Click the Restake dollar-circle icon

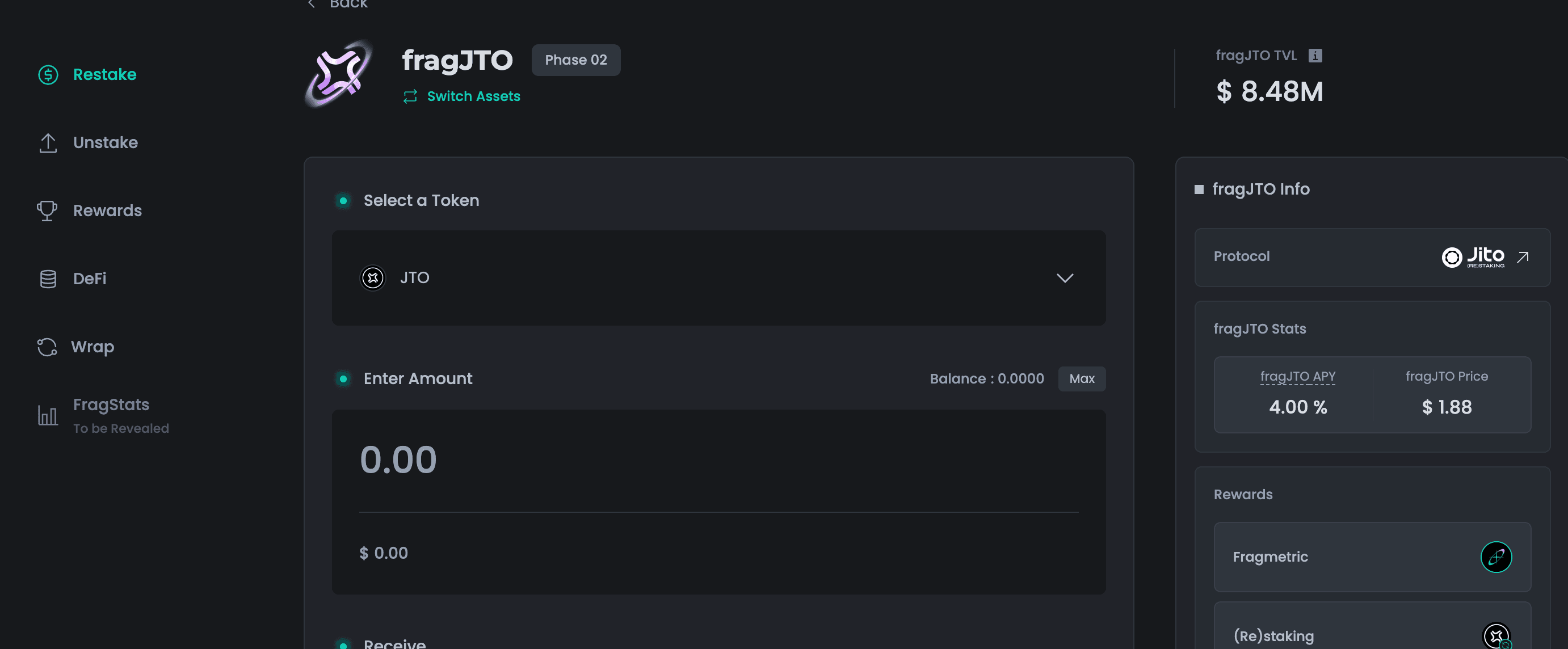pos(48,75)
